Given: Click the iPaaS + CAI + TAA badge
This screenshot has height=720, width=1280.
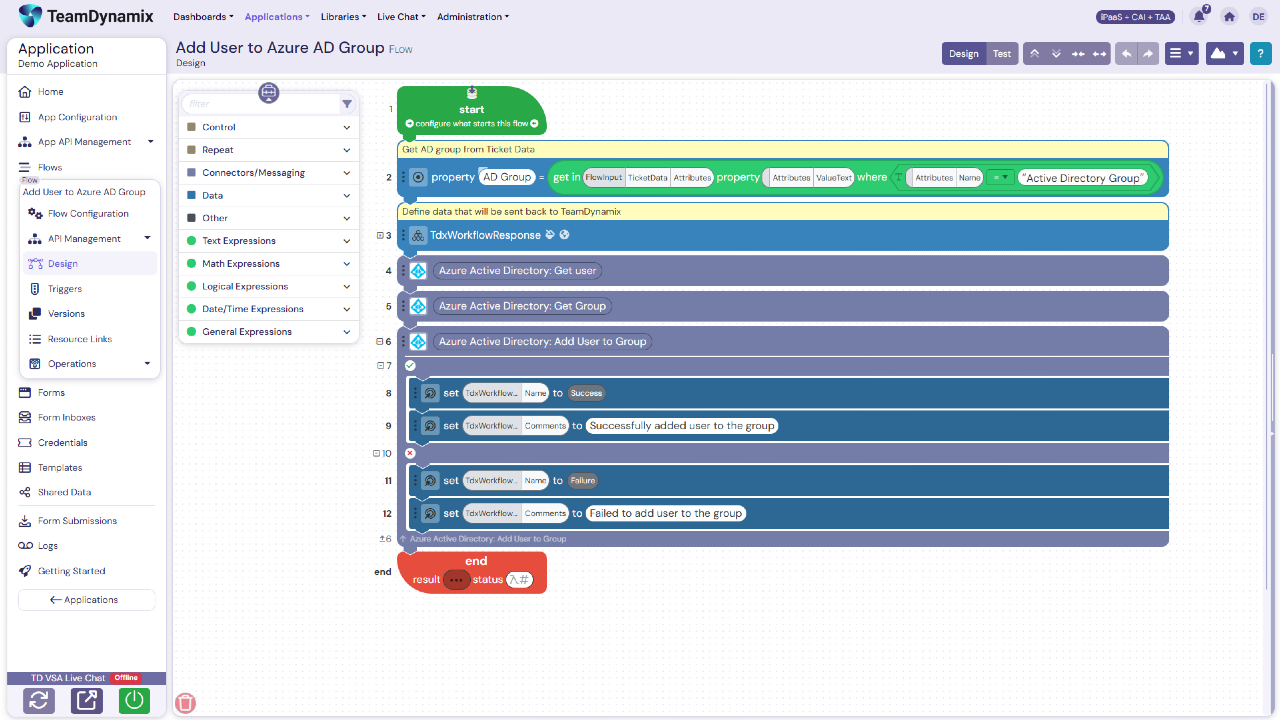Looking at the screenshot, I should coord(1136,17).
